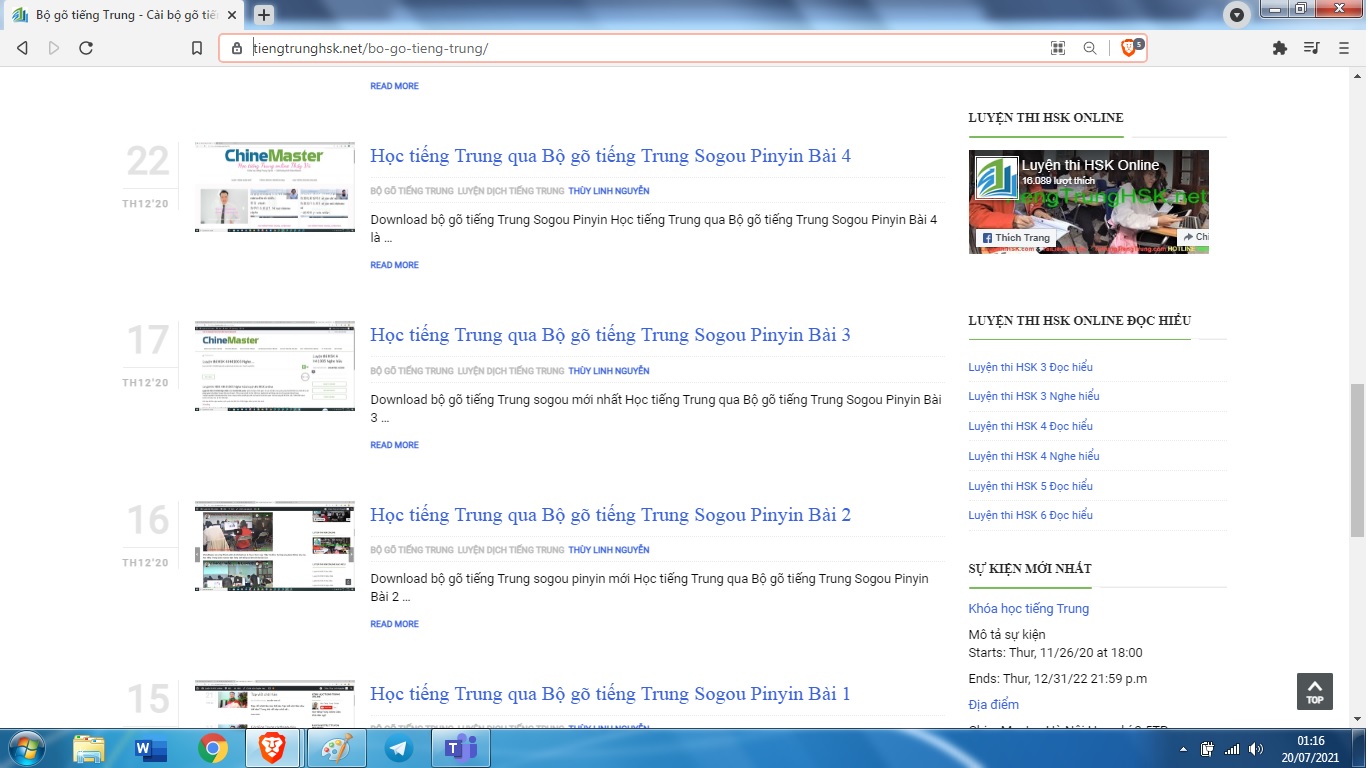Open the media control playlist icon
The height and width of the screenshot is (768, 1368).
(x=1312, y=48)
